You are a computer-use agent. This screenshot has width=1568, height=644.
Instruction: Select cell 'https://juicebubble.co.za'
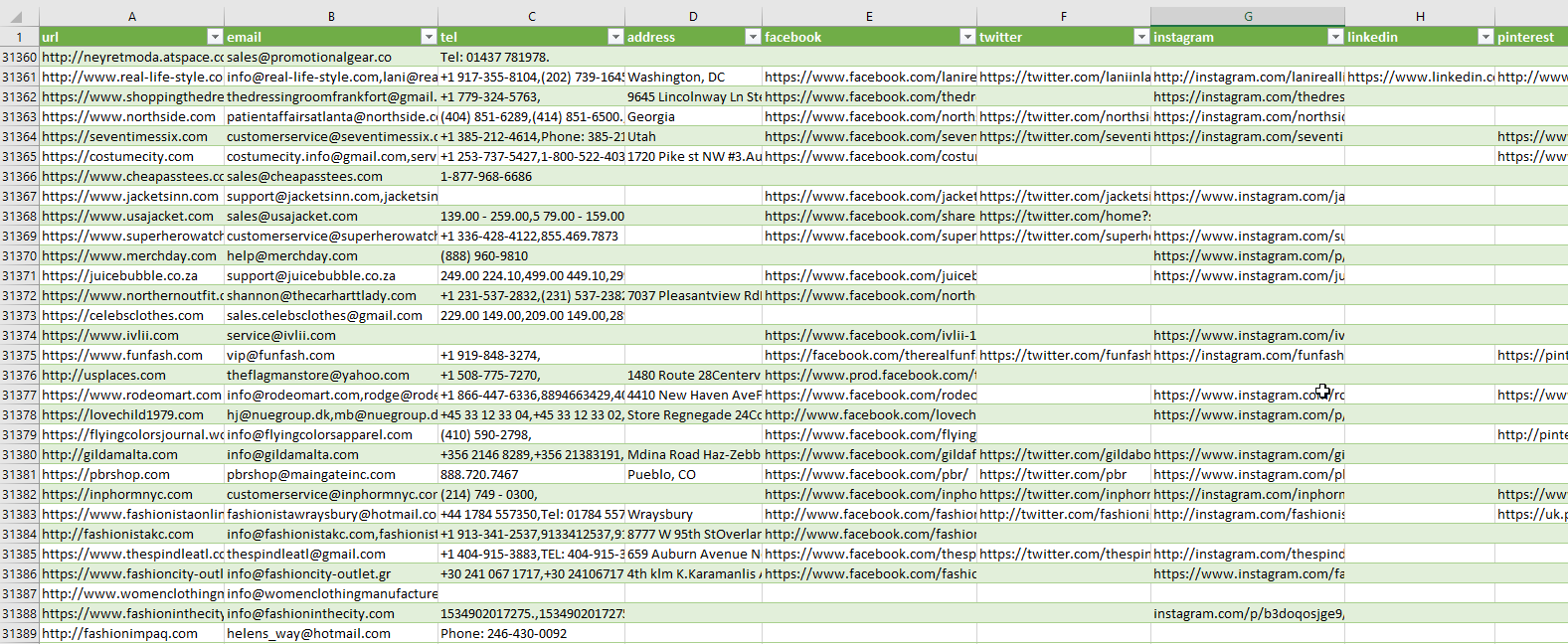(132, 275)
